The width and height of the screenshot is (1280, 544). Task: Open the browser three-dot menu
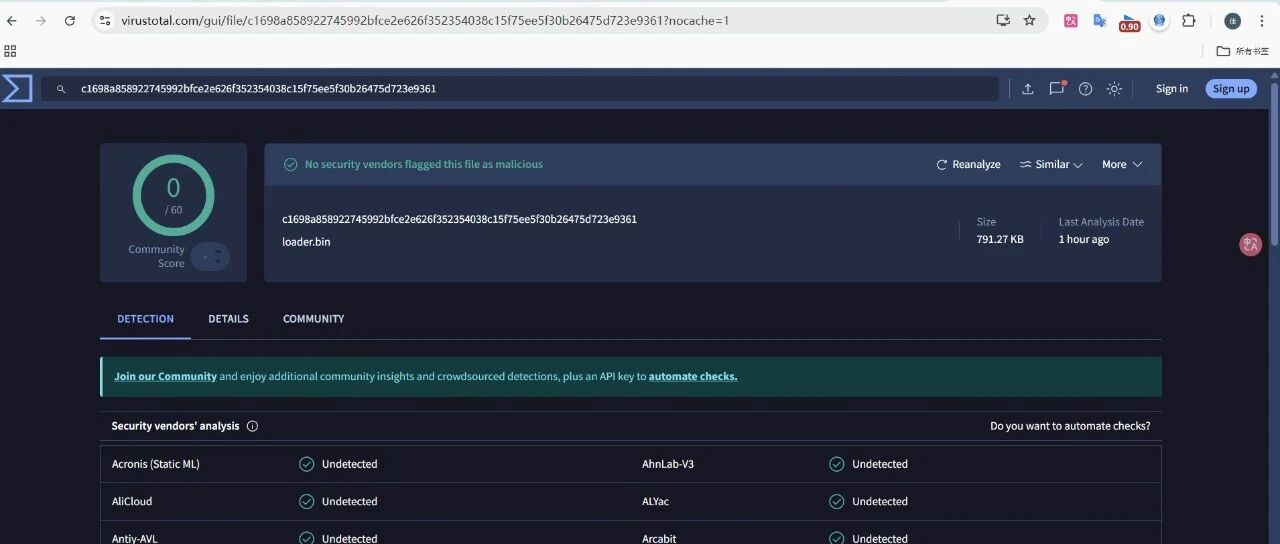coord(1262,20)
